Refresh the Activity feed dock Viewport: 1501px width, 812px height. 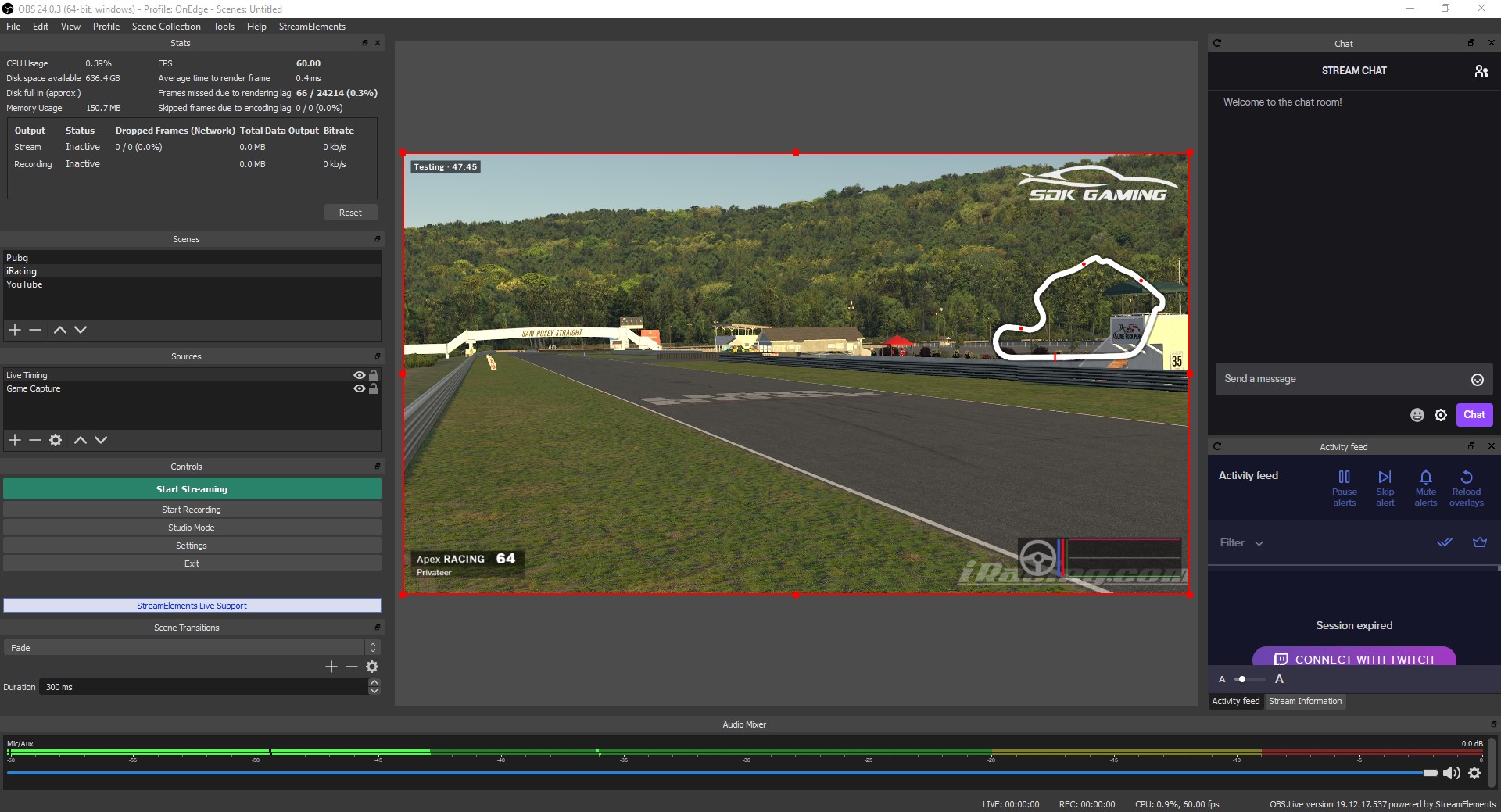click(1217, 446)
